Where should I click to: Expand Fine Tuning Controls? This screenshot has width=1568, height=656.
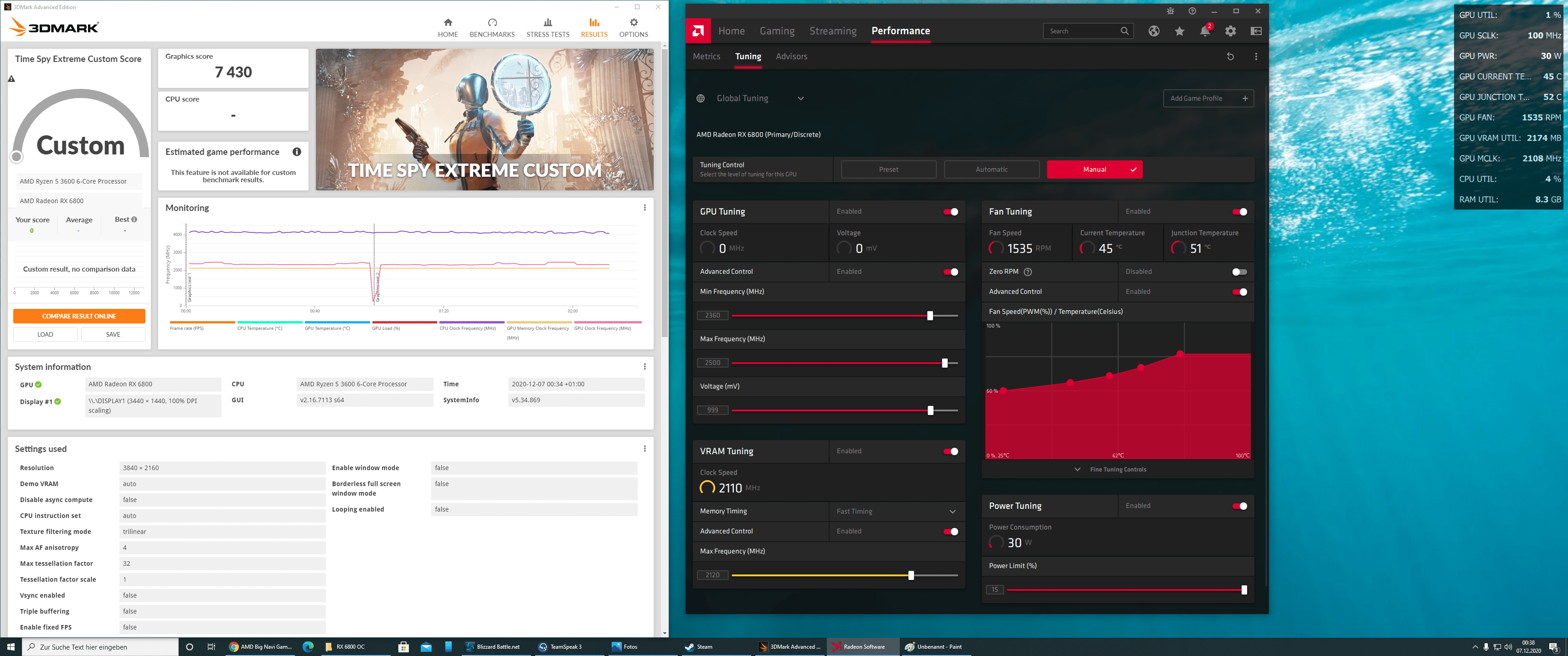[x=1111, y=470]
